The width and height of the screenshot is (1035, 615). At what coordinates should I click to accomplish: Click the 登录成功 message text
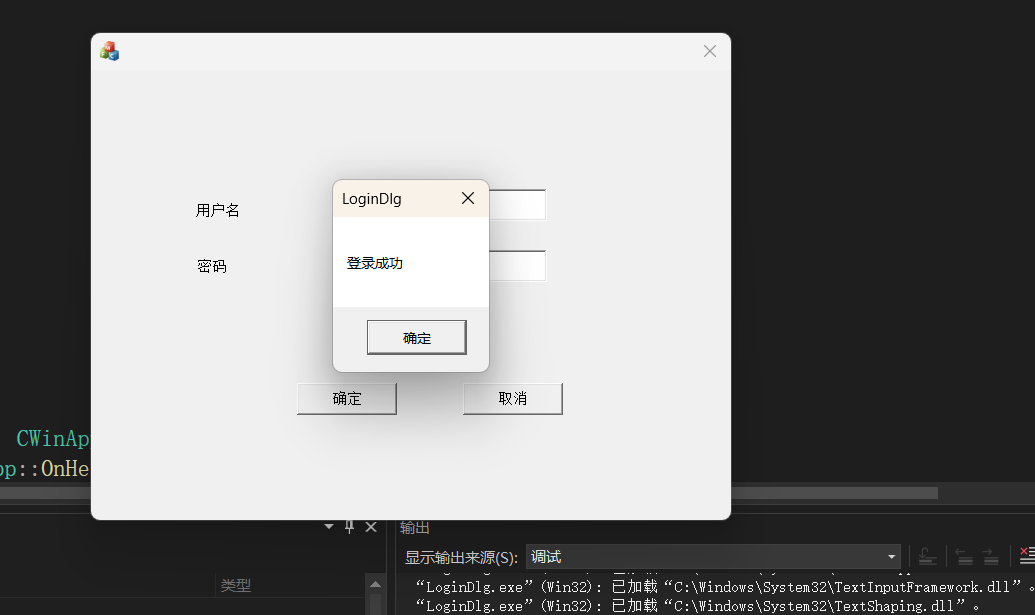(x=374, y=263)
